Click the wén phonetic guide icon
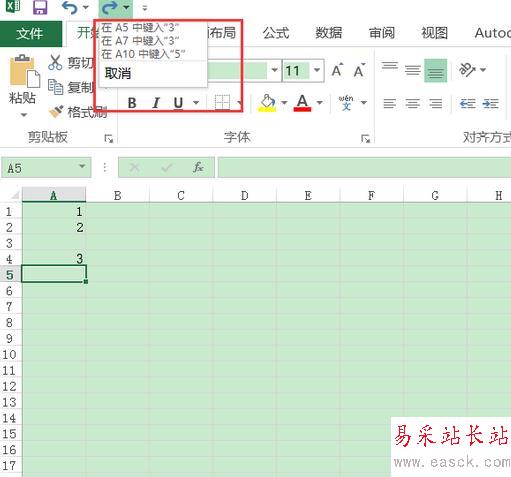 pos(346,103)
